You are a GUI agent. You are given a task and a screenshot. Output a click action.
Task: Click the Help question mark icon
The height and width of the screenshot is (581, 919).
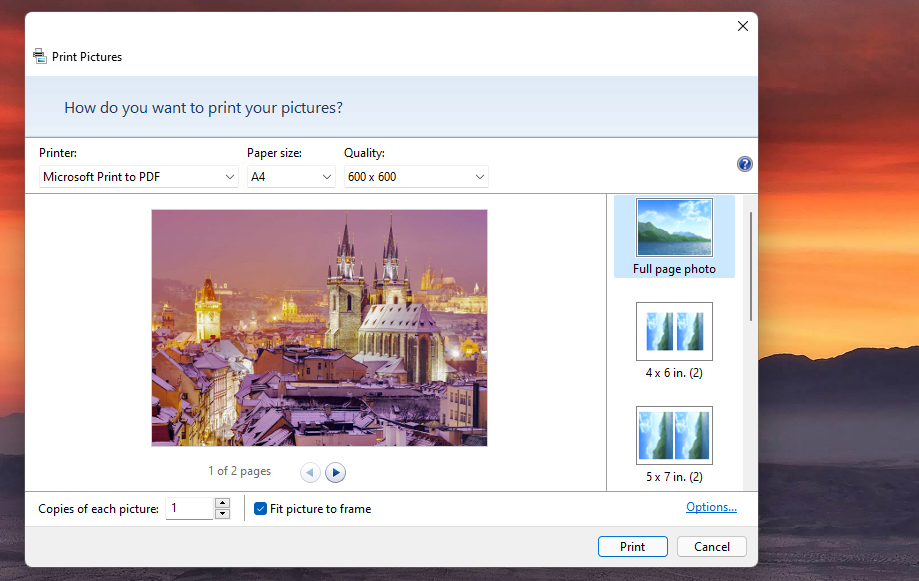point(744,163)
